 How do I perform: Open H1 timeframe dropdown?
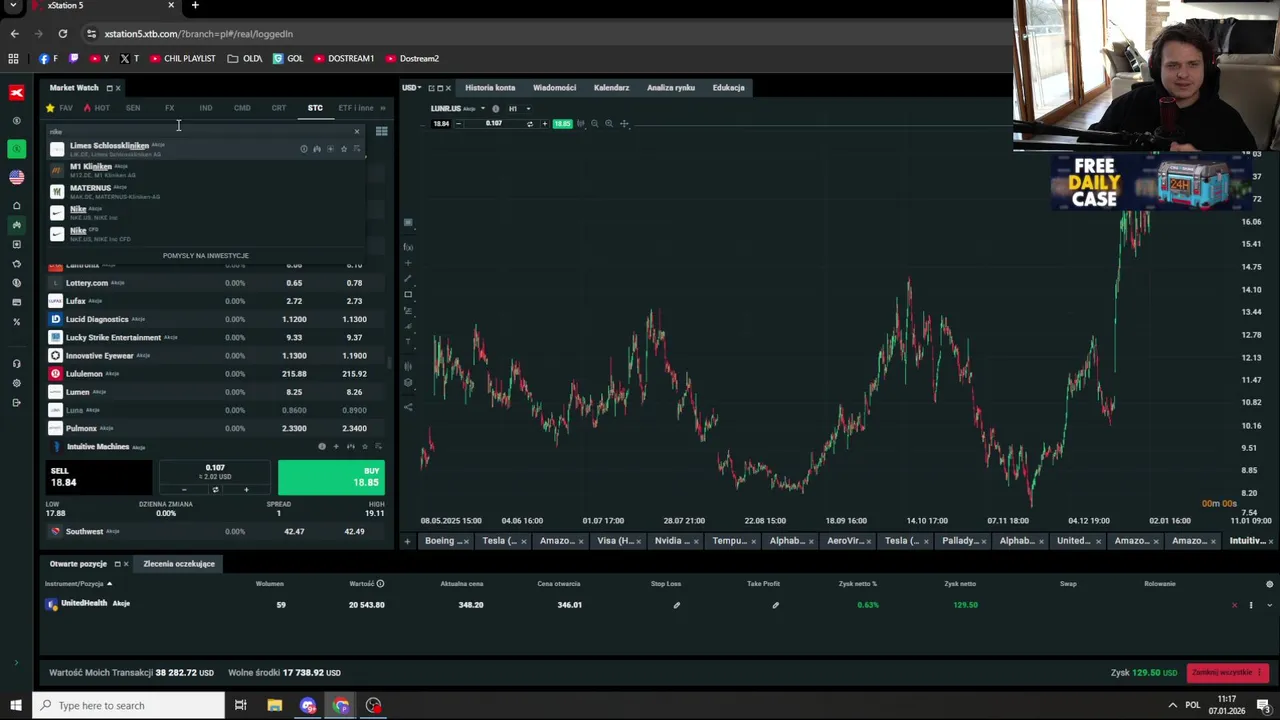click(519, 108)
